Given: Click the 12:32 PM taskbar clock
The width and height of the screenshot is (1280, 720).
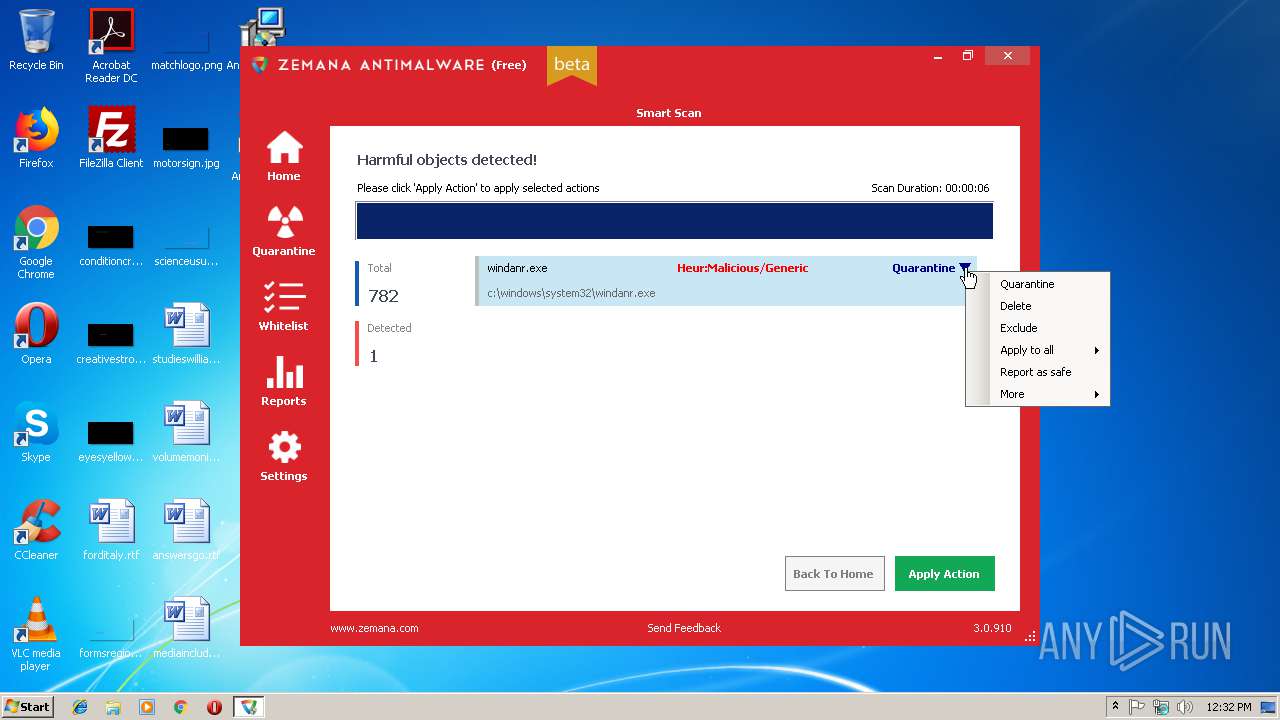Looking at the screenshot, I should 1229,707.
